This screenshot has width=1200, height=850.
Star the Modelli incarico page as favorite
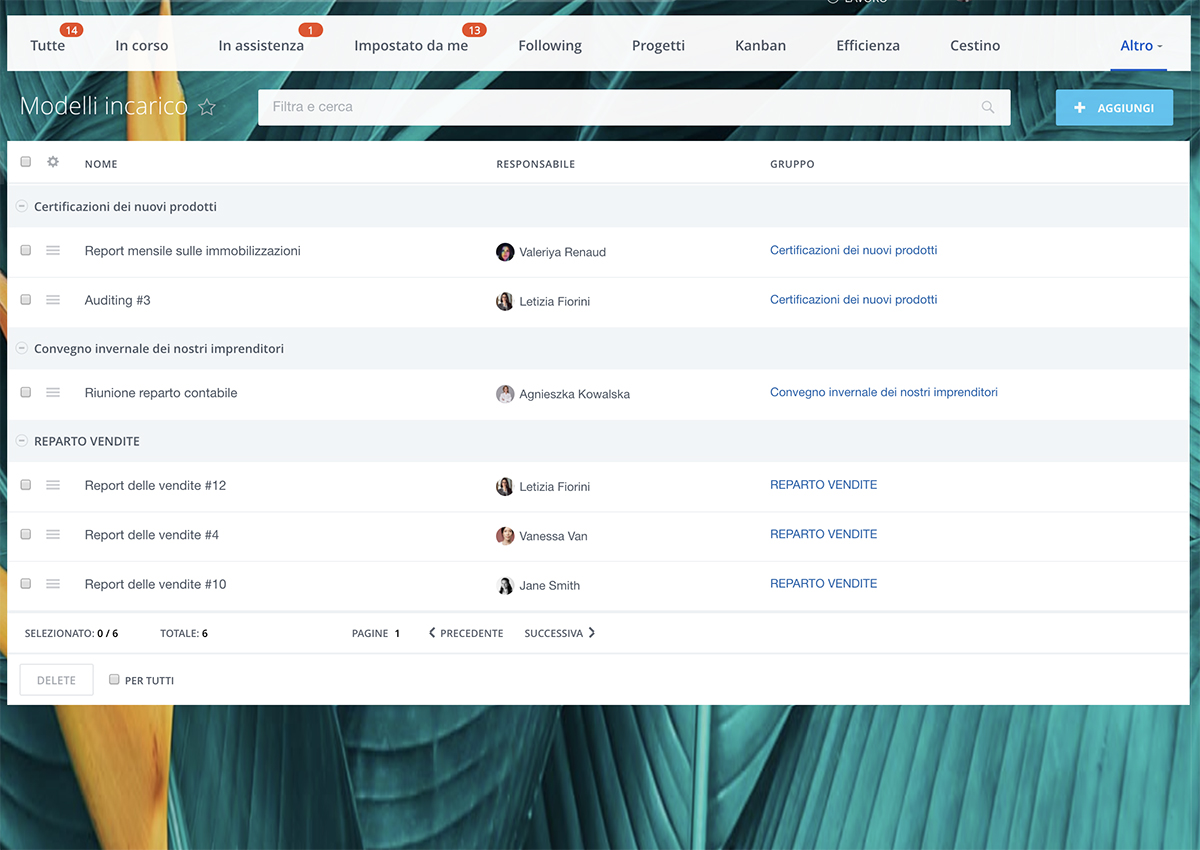click(x=207, y=107)
